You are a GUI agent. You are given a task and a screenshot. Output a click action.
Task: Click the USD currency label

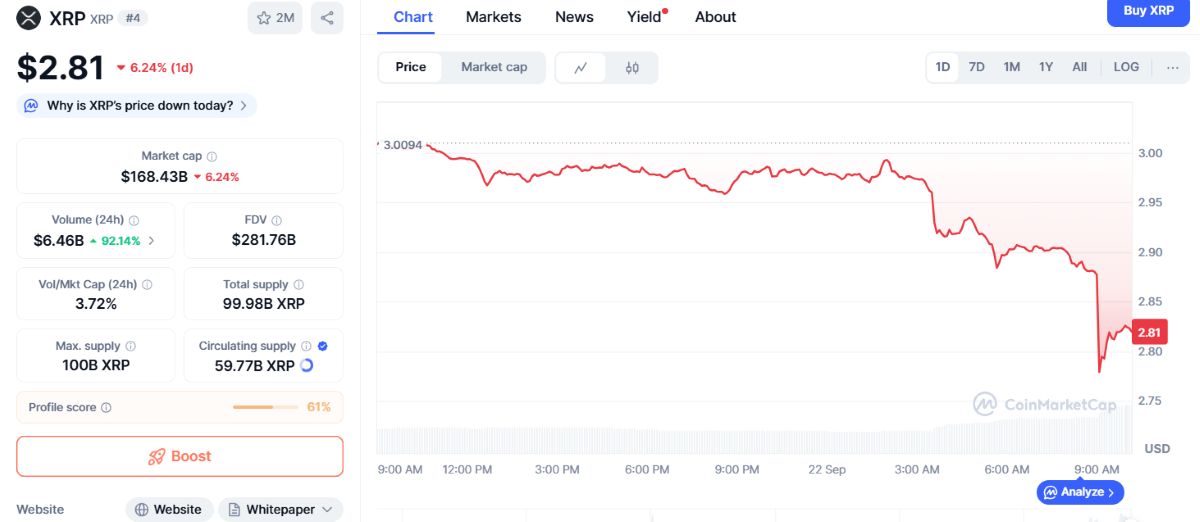point(1157,448)
